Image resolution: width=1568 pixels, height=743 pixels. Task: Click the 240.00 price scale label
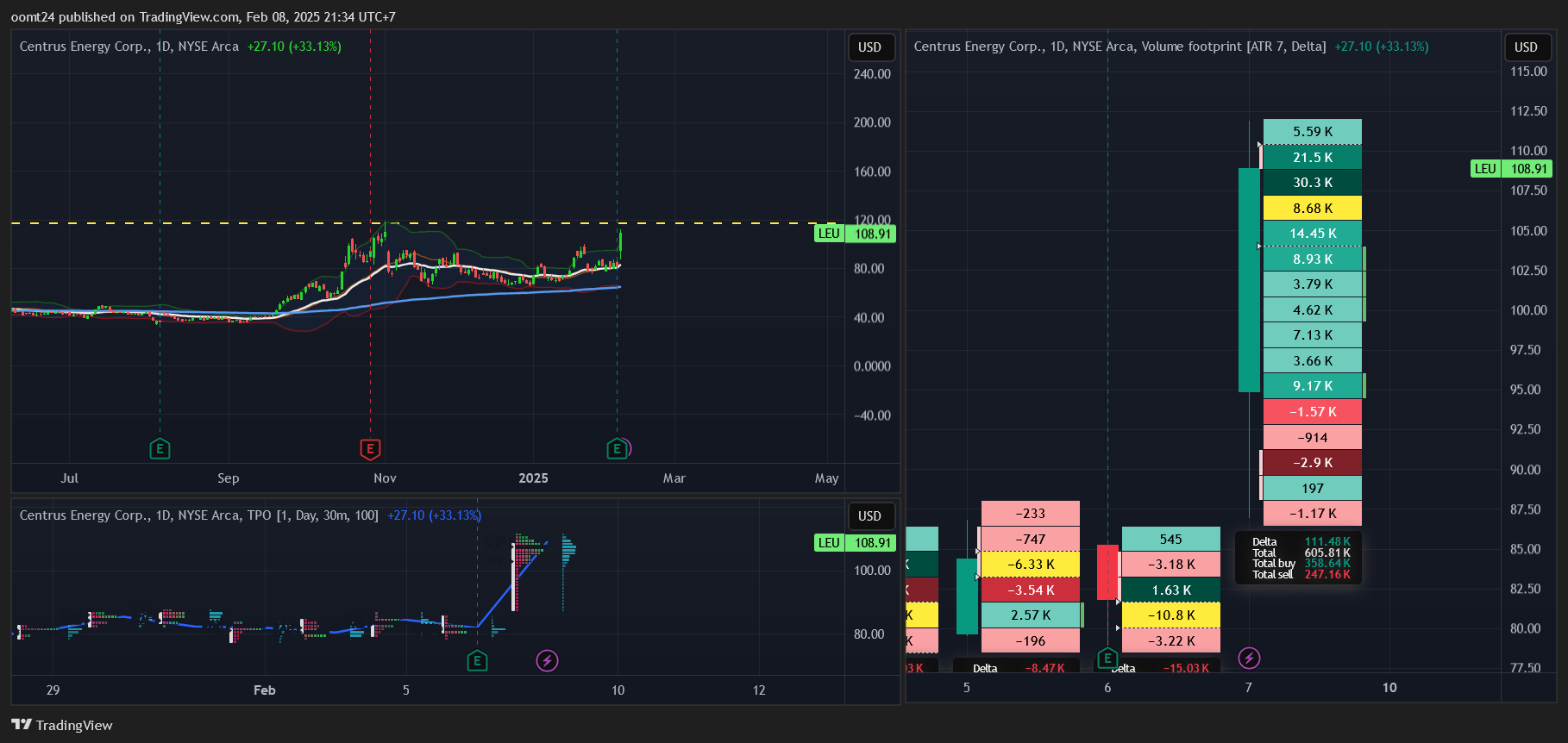click(x=872, y=74)
